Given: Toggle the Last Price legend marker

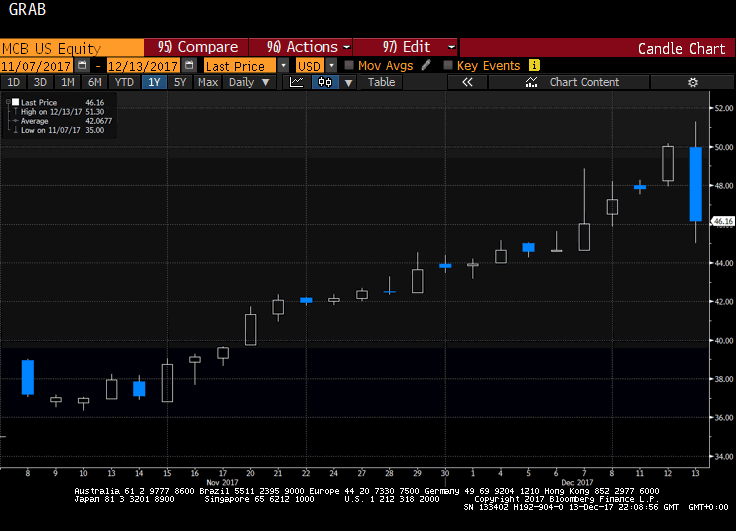Looking at the screenshot, I should point(14,102).
